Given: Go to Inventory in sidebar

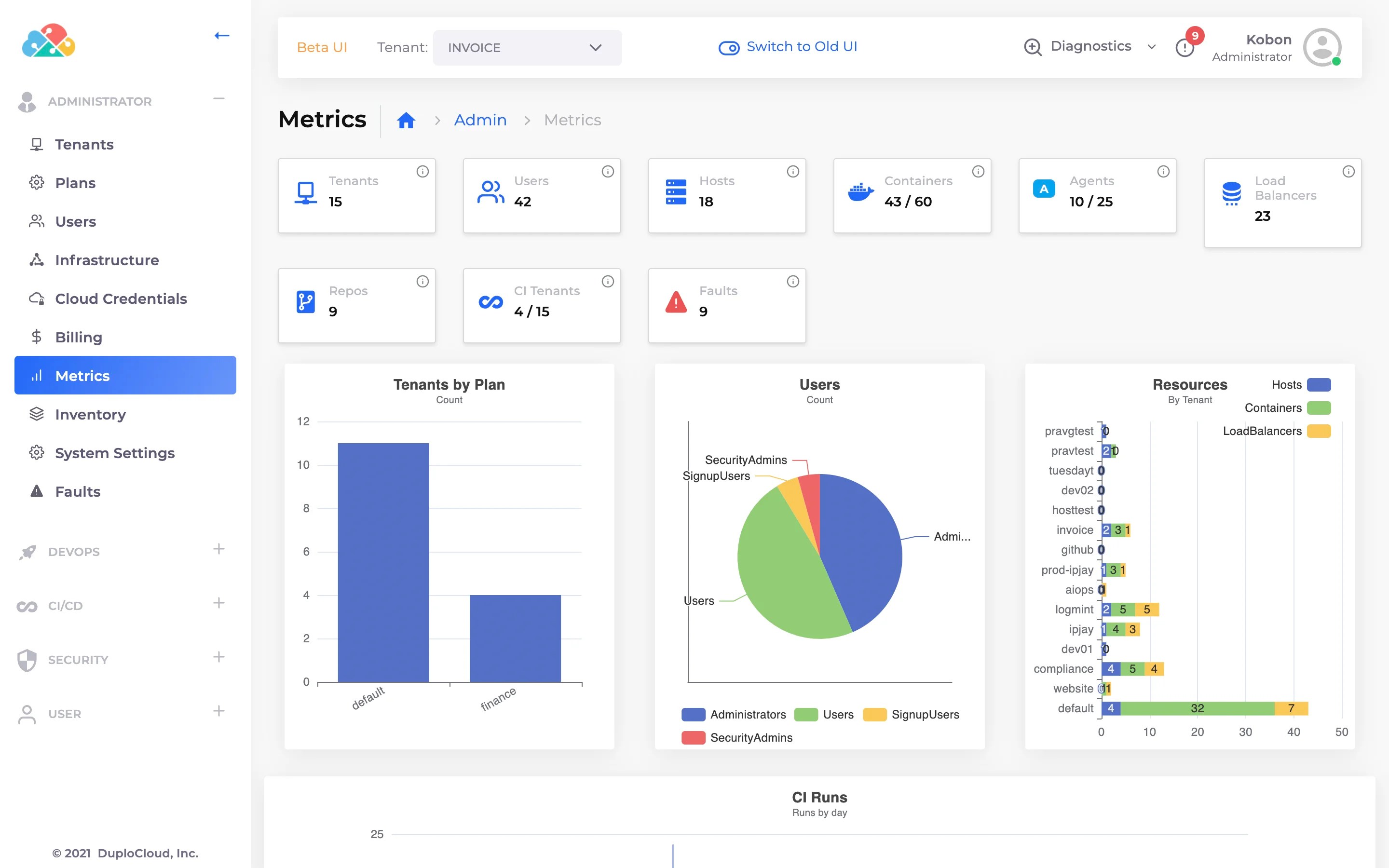Looking at the screenshot, I should point(90,415).
